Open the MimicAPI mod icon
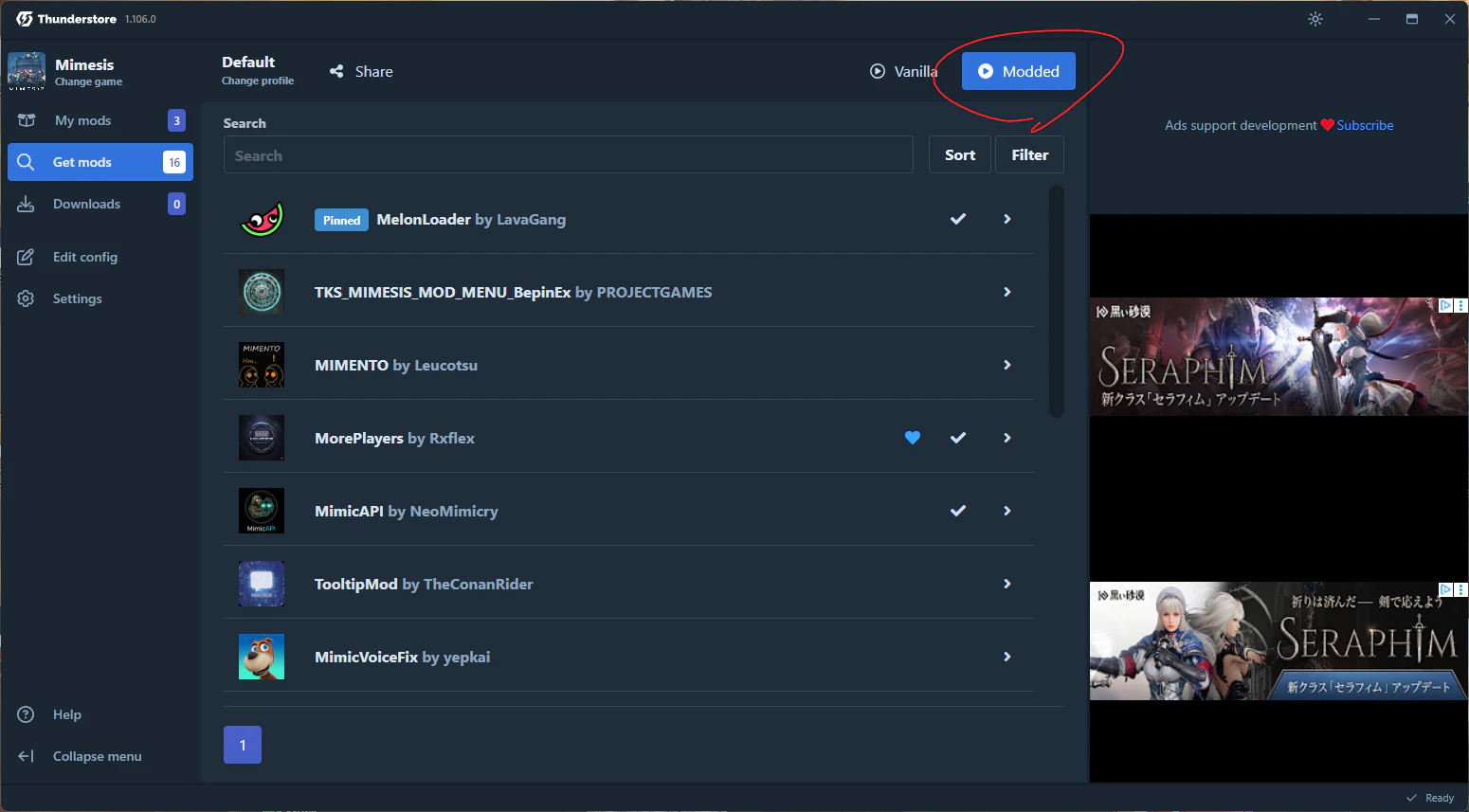The height and width of the screenshot is (812, 1469). [x=262, y=511]
